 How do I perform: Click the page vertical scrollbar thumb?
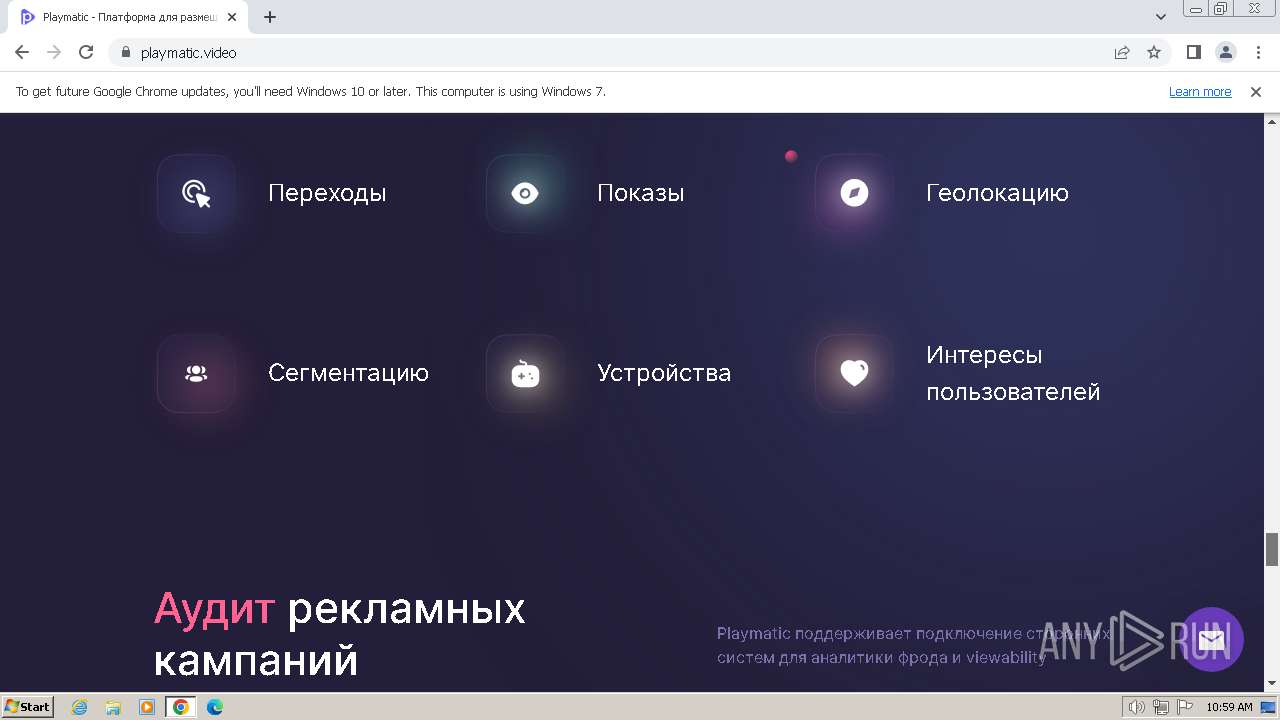pyautogui.click(x=1272, y=549)
